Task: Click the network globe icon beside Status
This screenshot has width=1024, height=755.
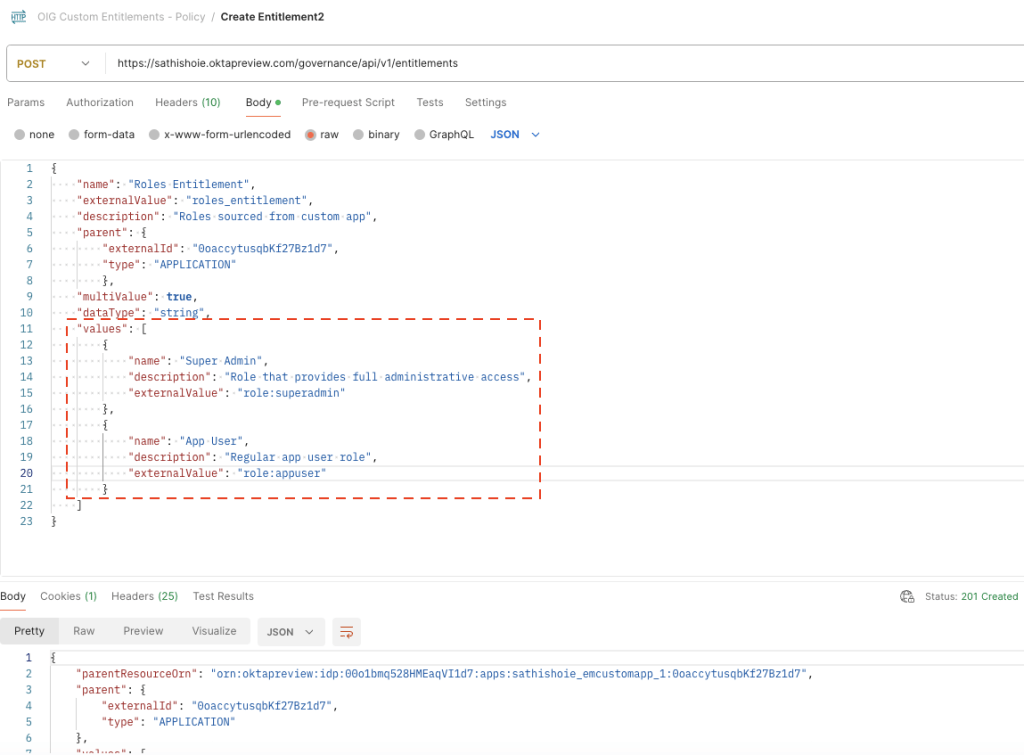Action: click(x=907, y=596)
